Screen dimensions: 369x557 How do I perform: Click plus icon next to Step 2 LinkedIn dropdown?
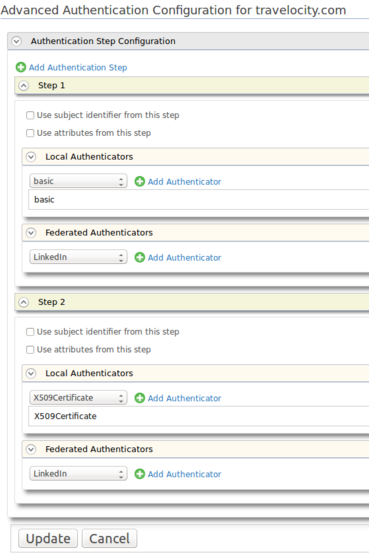140,474
